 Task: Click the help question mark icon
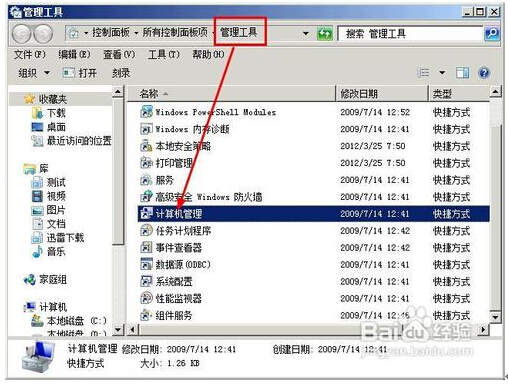pyautogui.click(x=484, y=73)
